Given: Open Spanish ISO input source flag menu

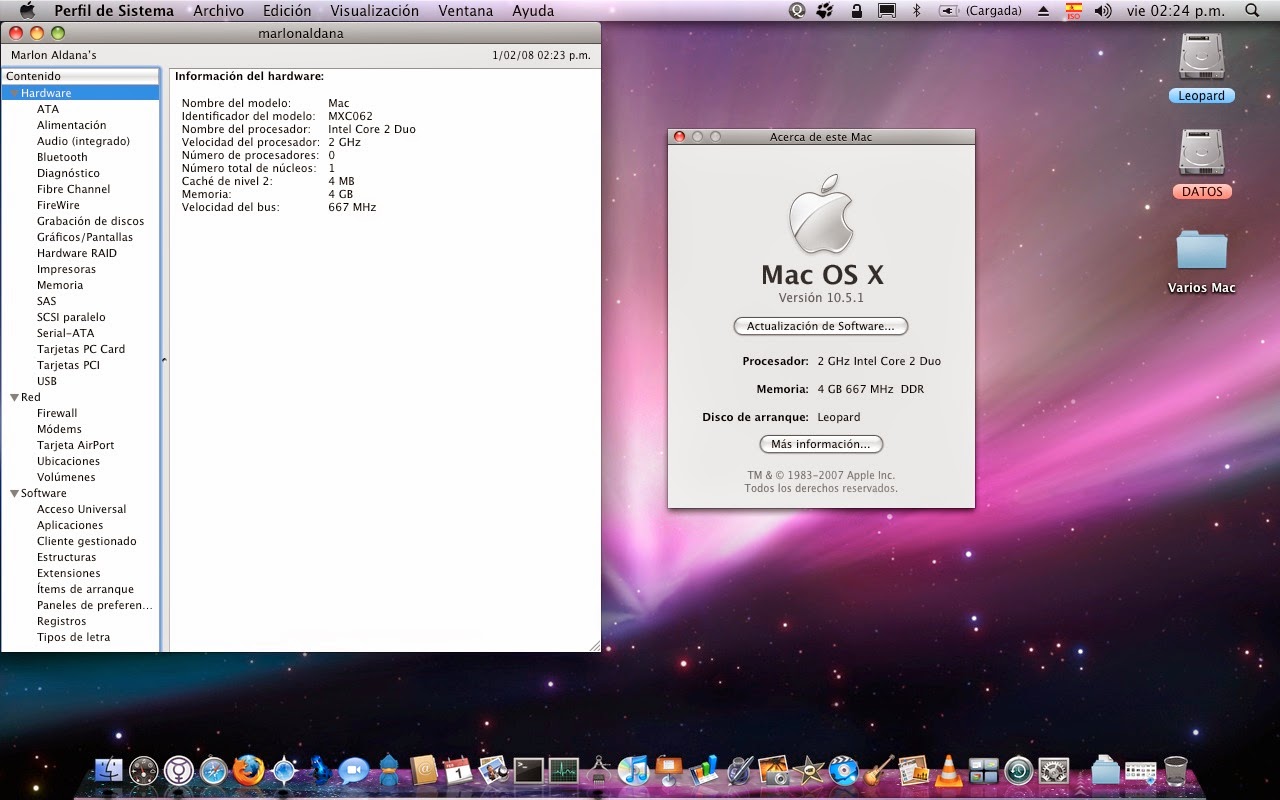Looking at the screenshot, I should (x=1073, y=11).
